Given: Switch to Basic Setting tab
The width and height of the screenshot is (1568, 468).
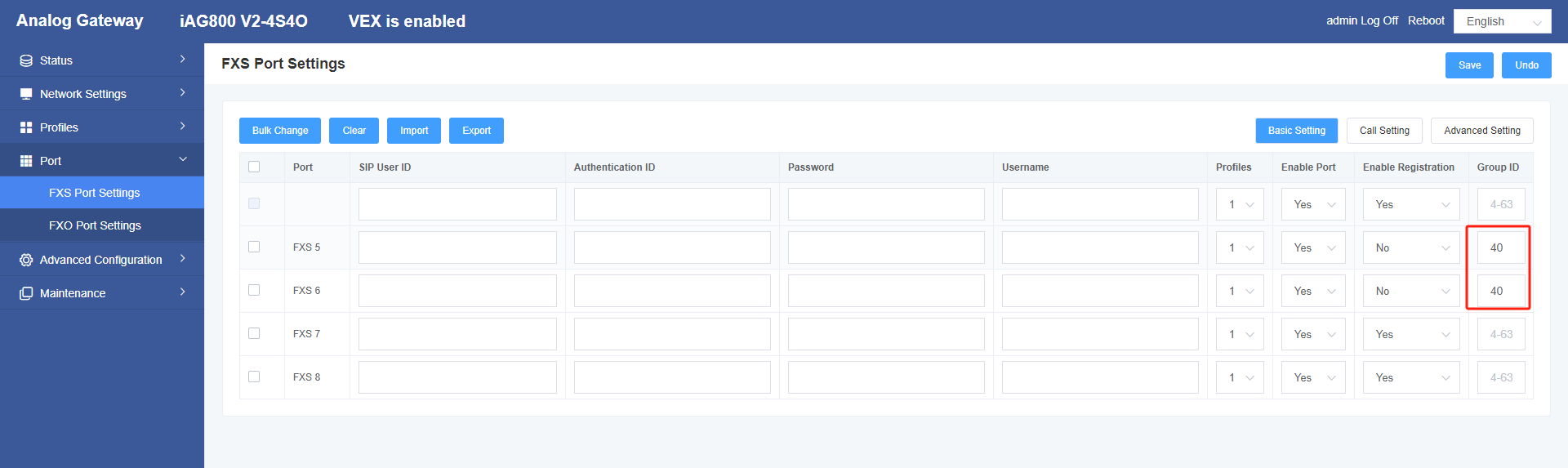Looking at the screenshot, I should (1296, 131).
